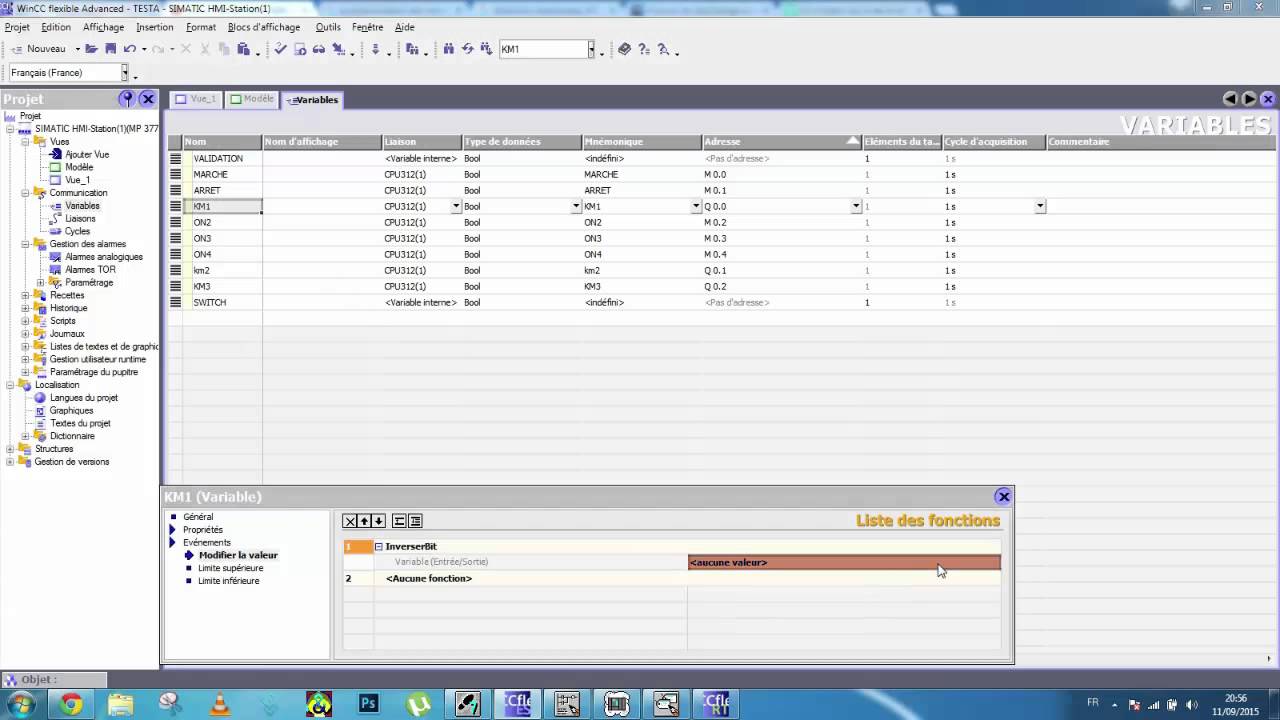The width and height of the screenshot is (1280, 720).
Task: Select row handle of MARCHE variable
Action: (175, 174)
